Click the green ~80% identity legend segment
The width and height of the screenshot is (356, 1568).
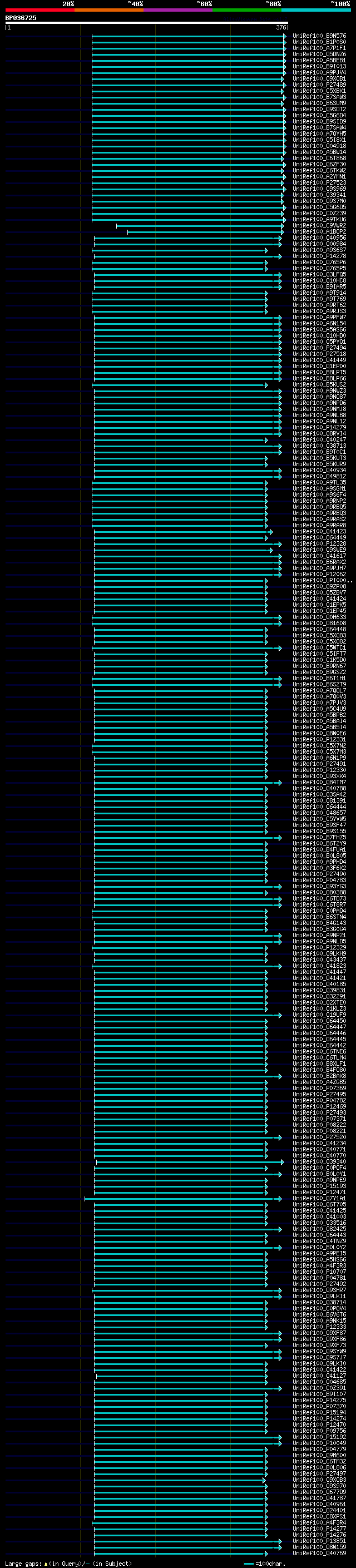pos(247,11)
